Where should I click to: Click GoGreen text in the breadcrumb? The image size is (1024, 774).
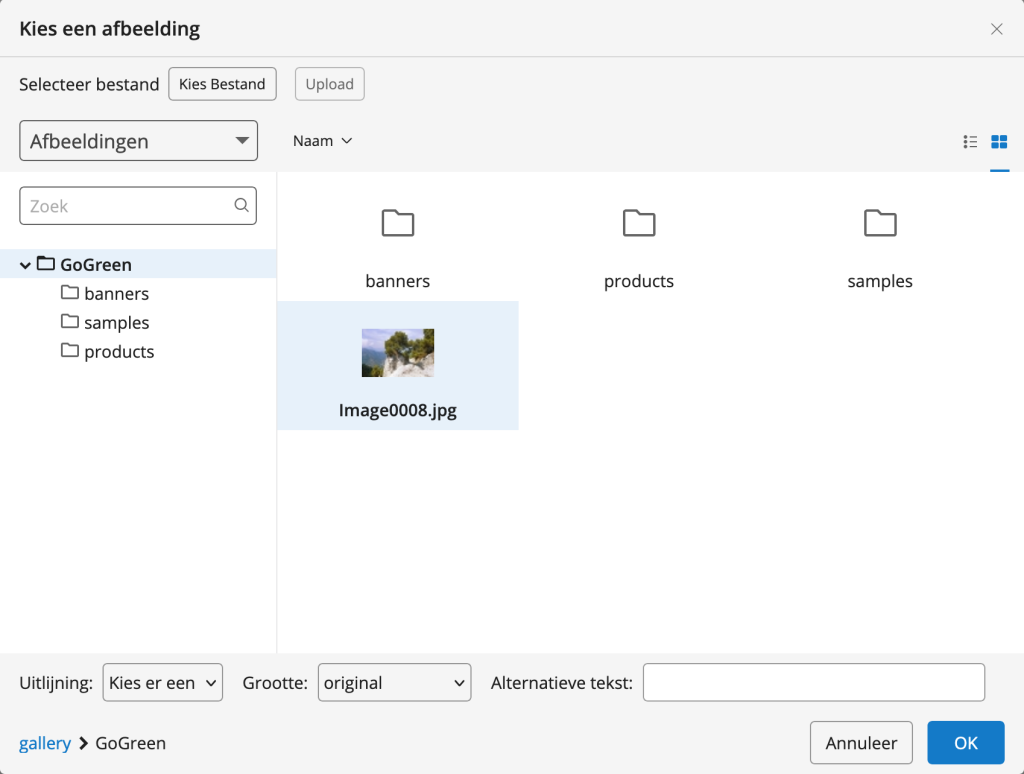(131, 743)
